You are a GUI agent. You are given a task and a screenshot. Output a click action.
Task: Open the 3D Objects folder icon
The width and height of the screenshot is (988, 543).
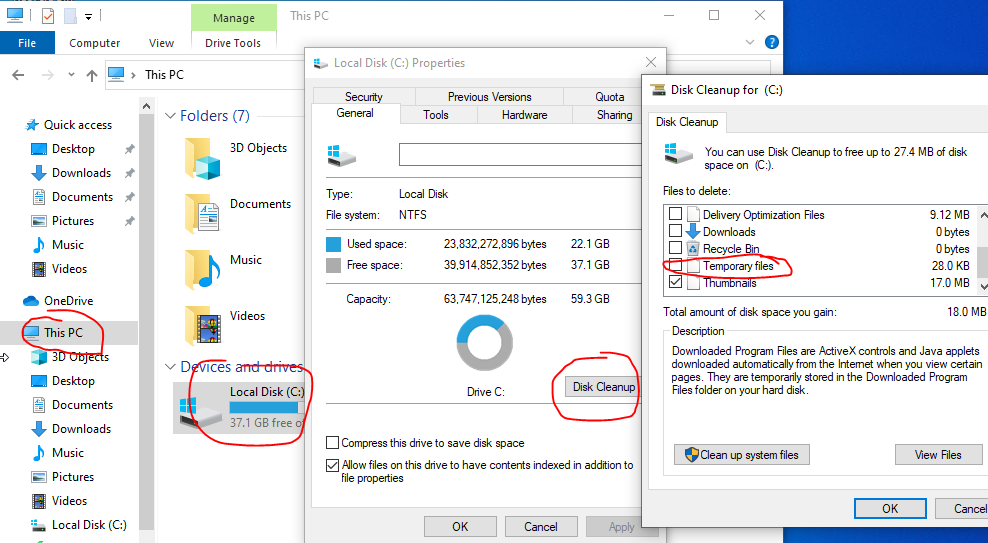pos(203,158)
